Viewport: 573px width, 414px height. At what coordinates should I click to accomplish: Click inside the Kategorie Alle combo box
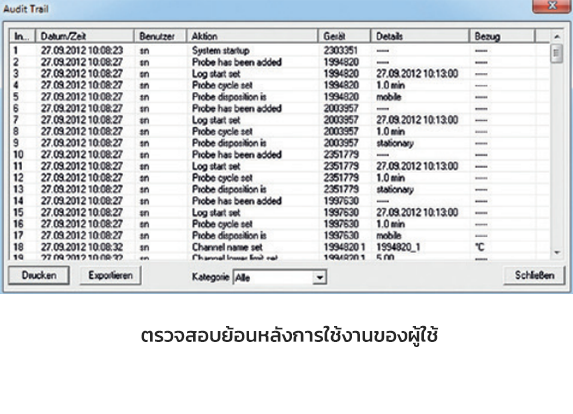coord(280,277)
